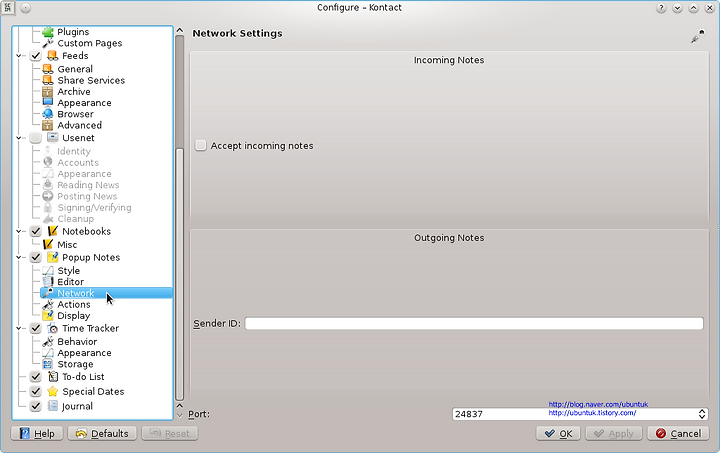The width and height of the screenshot is (720, 453).
Task: Open the Editor page icon
Action: click(x=48, y=282)
